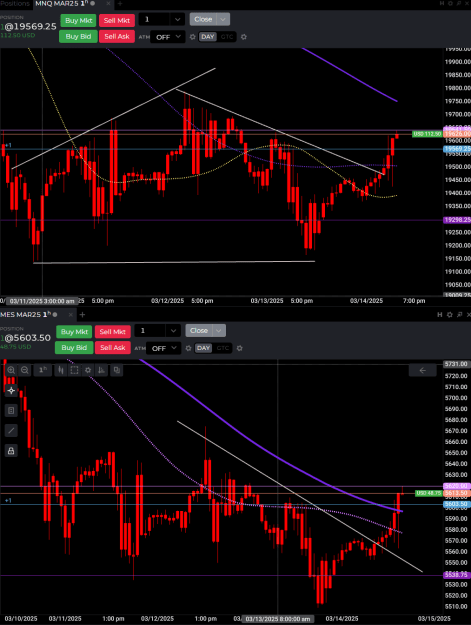Select the dashed rectangle selection tool
Viewport: 471px width, 625px height.
(x=74, y=370)
